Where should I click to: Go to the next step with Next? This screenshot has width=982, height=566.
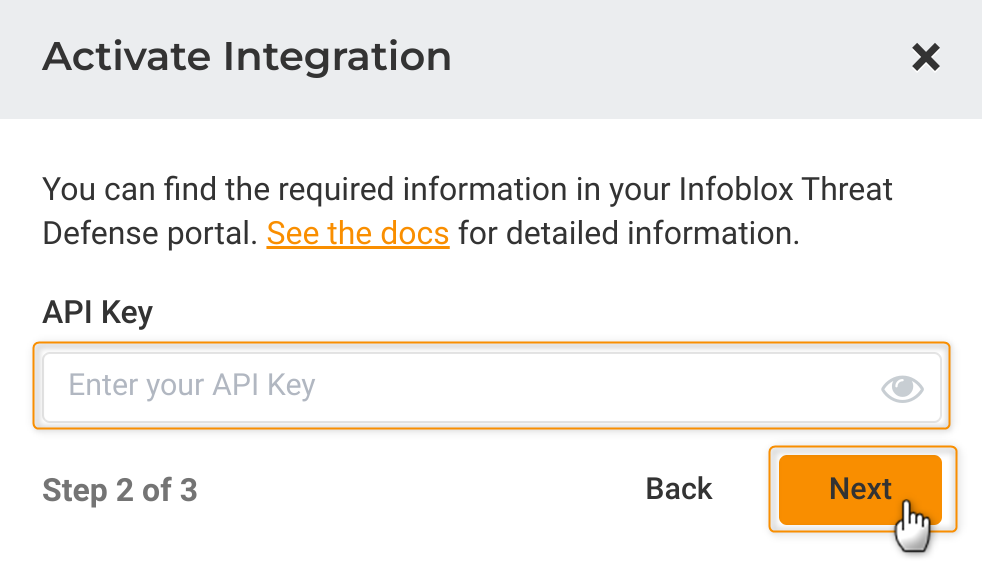[x=860, y=489]
